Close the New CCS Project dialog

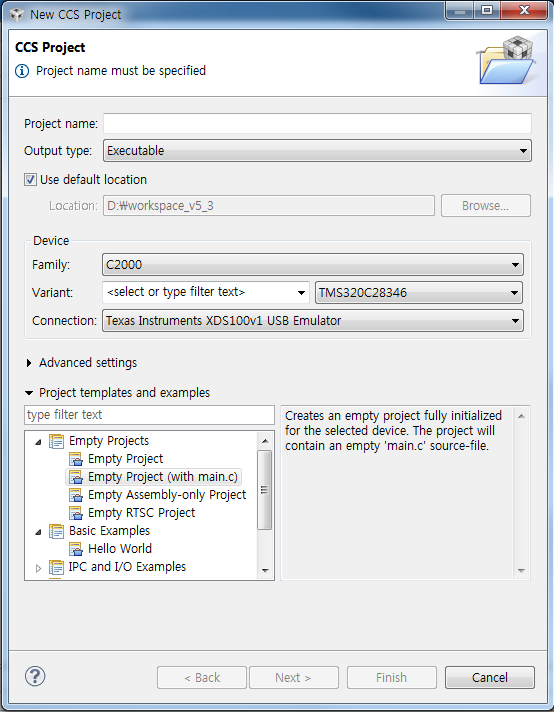coord(524,10)
